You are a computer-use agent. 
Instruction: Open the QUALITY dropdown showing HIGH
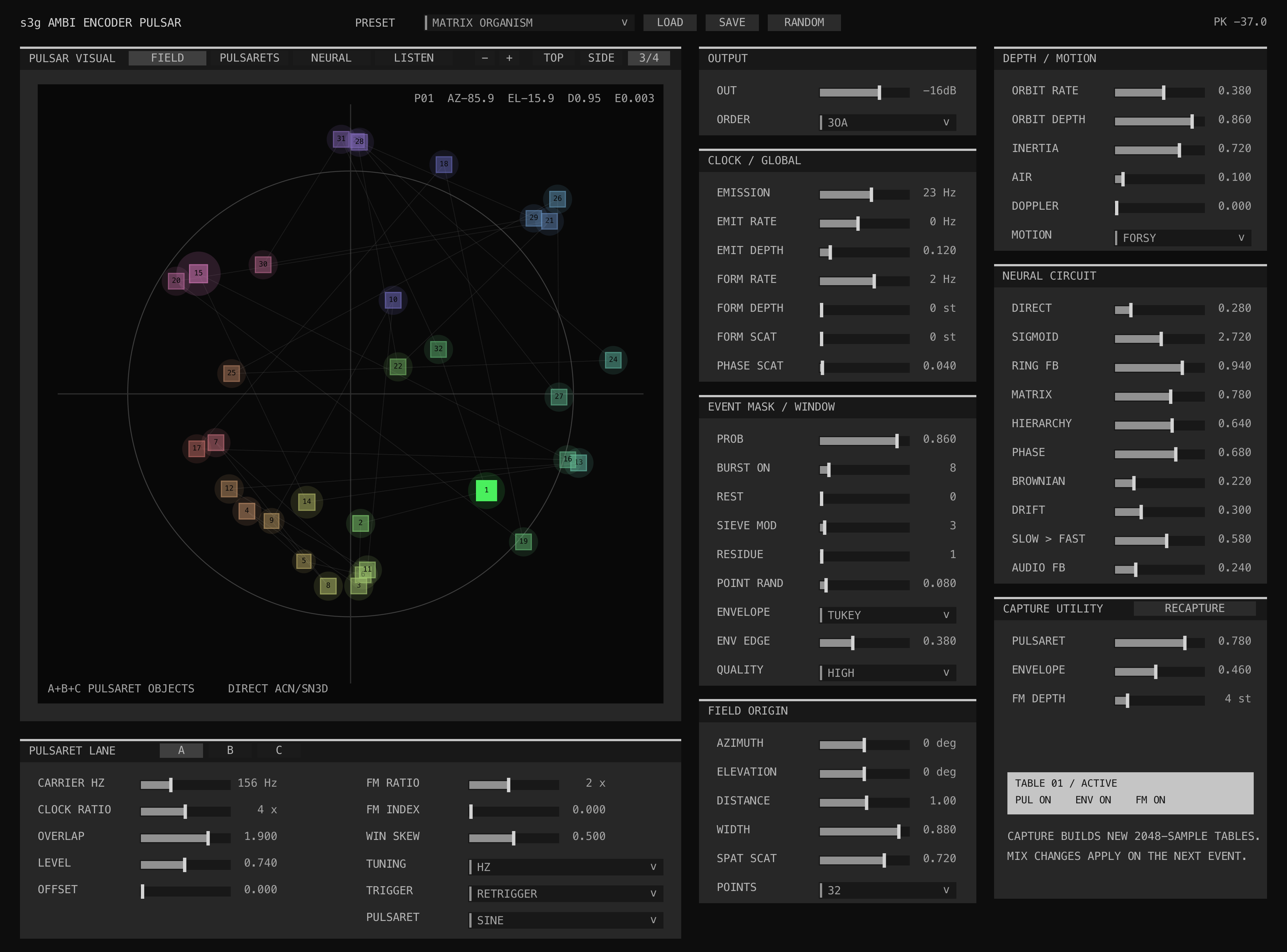888,673
